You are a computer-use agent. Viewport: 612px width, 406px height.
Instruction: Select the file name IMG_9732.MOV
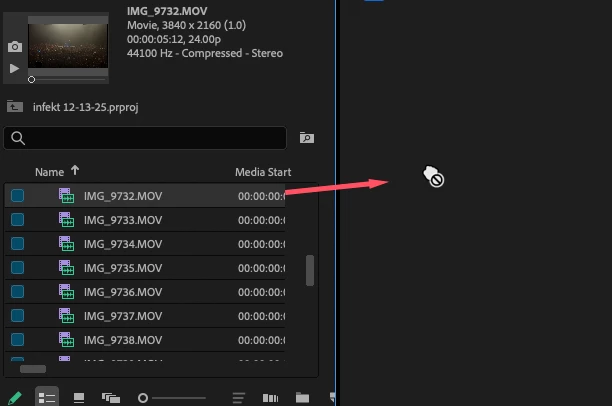coord(123,196)
